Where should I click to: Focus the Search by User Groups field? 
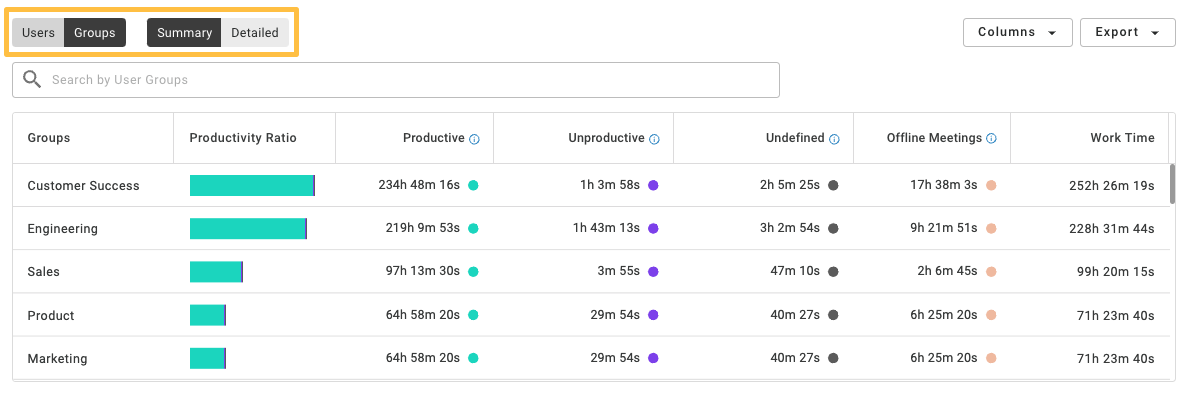[x=396, y=80]
